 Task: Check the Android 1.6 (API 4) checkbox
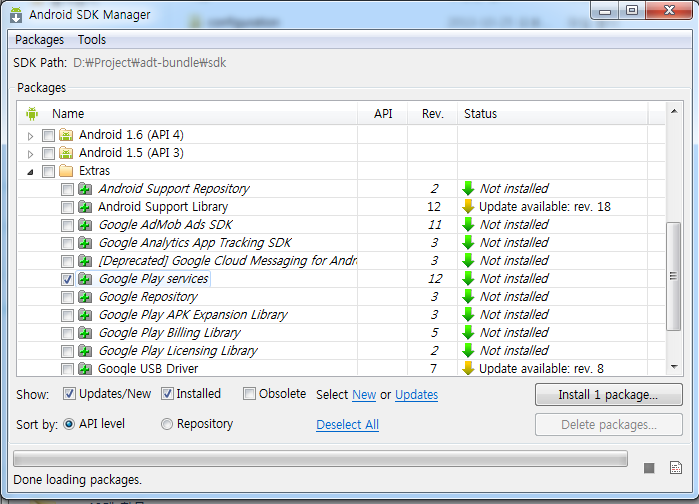(x=48, y=135)
